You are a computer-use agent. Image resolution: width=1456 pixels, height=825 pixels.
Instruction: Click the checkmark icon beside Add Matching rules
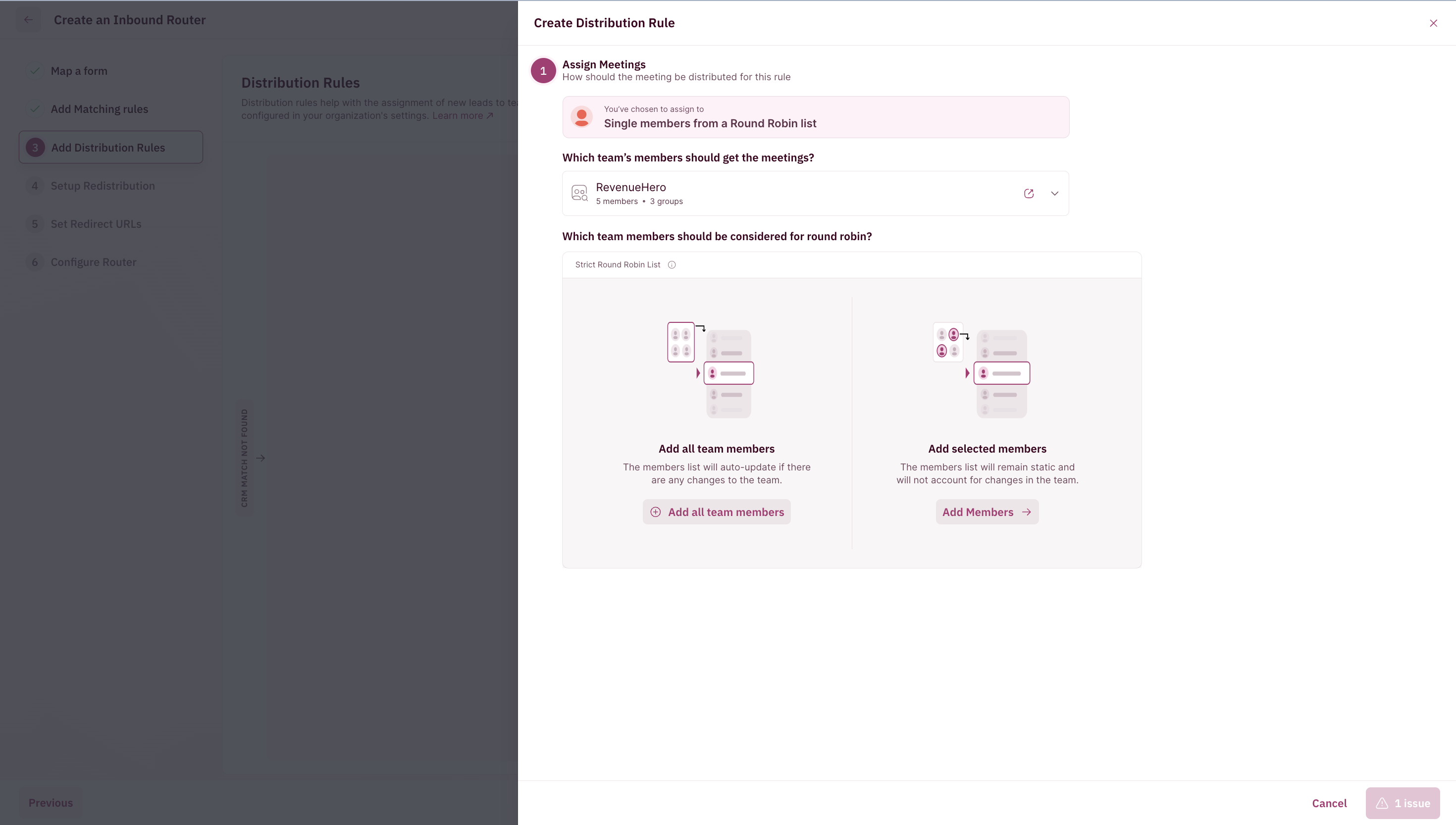point(35,109)
